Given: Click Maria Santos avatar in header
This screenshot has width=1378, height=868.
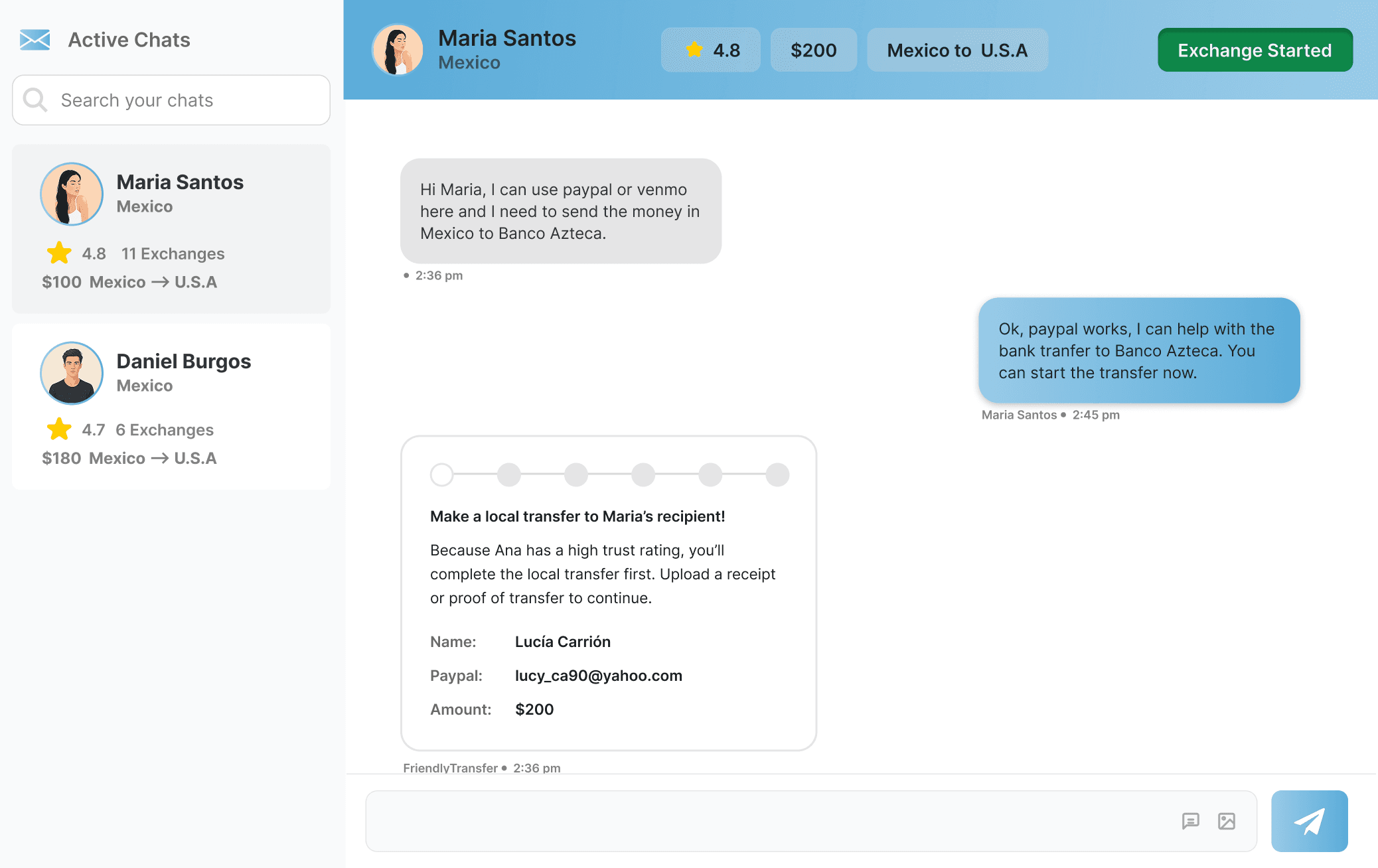Looking at the screenshot, I should (398, 50).
